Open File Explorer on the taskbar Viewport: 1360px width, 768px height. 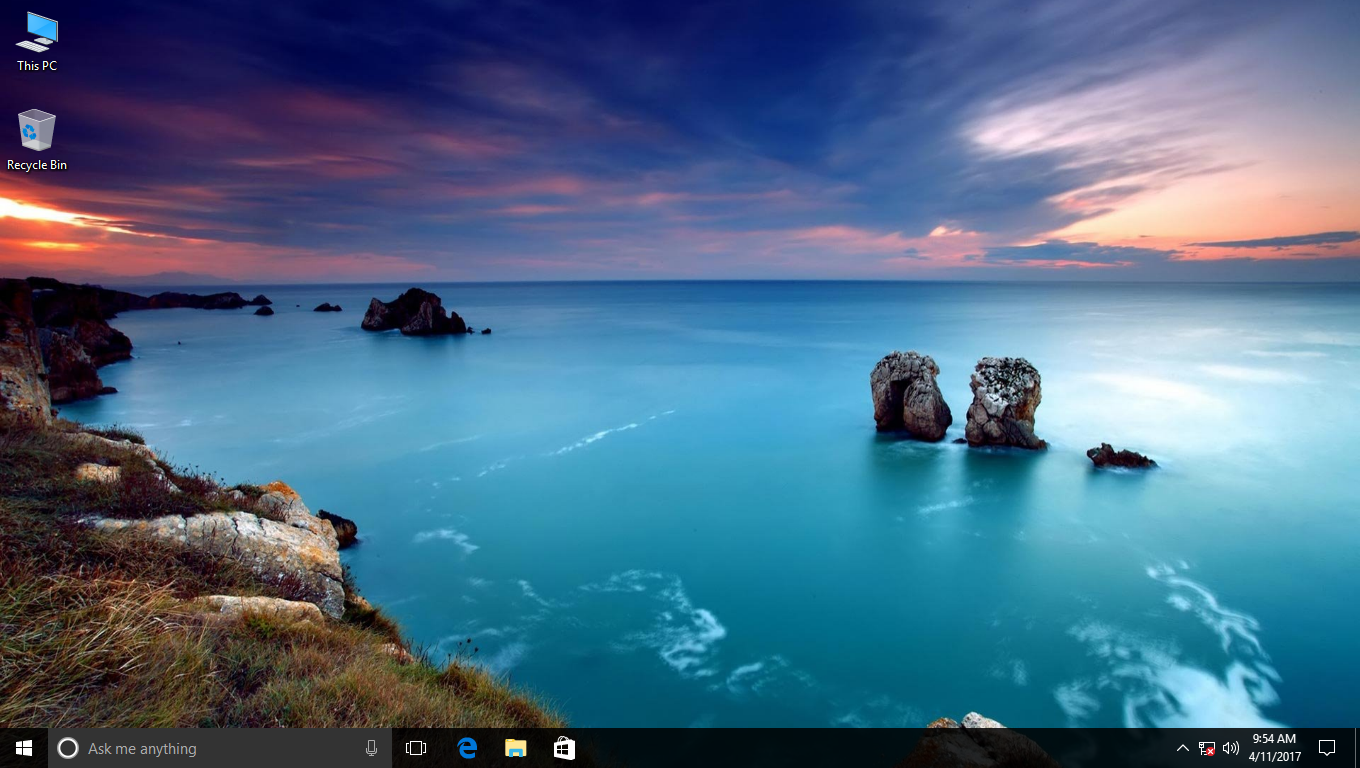click(515, 748)
